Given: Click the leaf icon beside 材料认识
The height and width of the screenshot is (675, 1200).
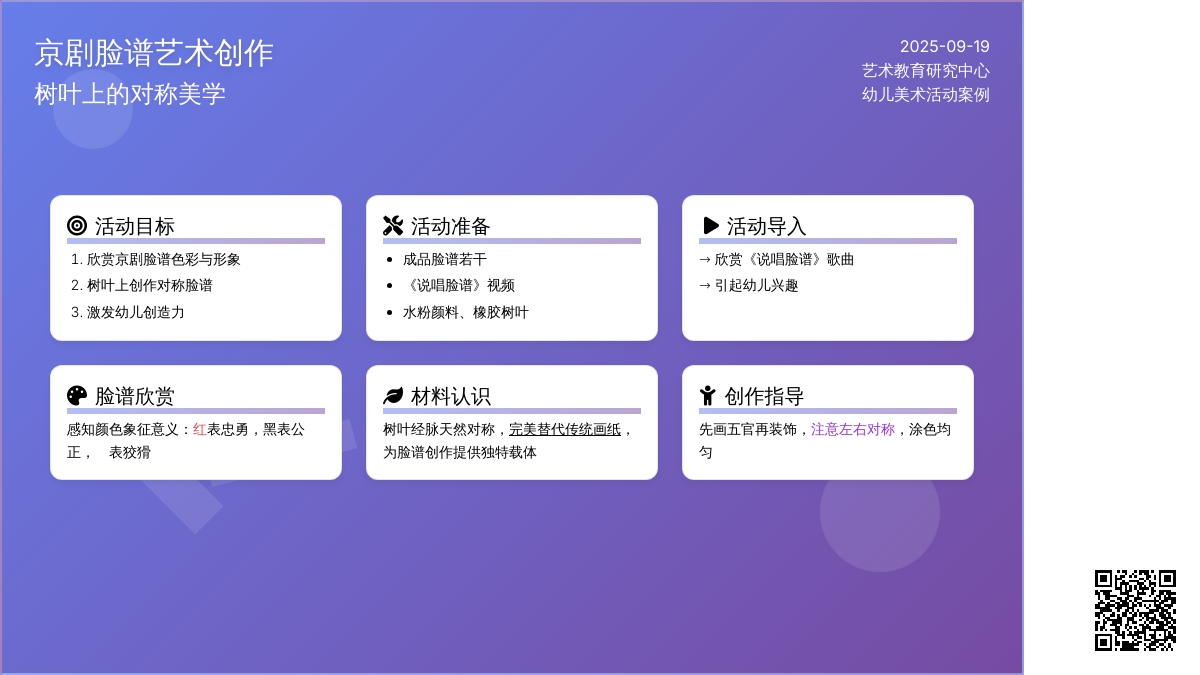Looking at the screenshot, I should (393, 396).
